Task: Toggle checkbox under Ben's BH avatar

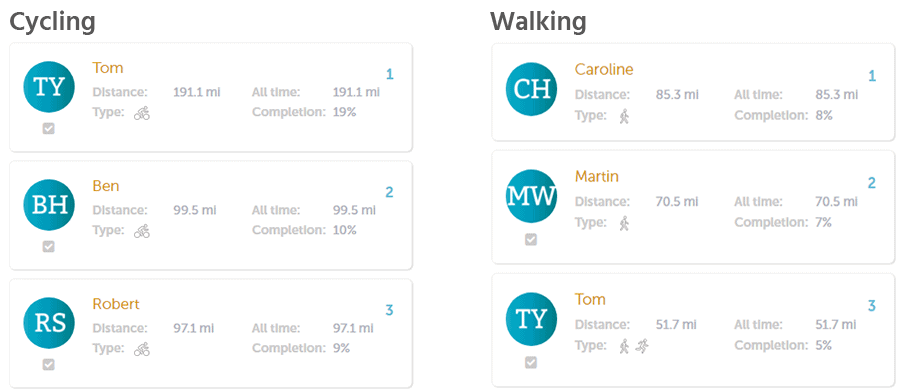Action: click(x=49, y=246)
